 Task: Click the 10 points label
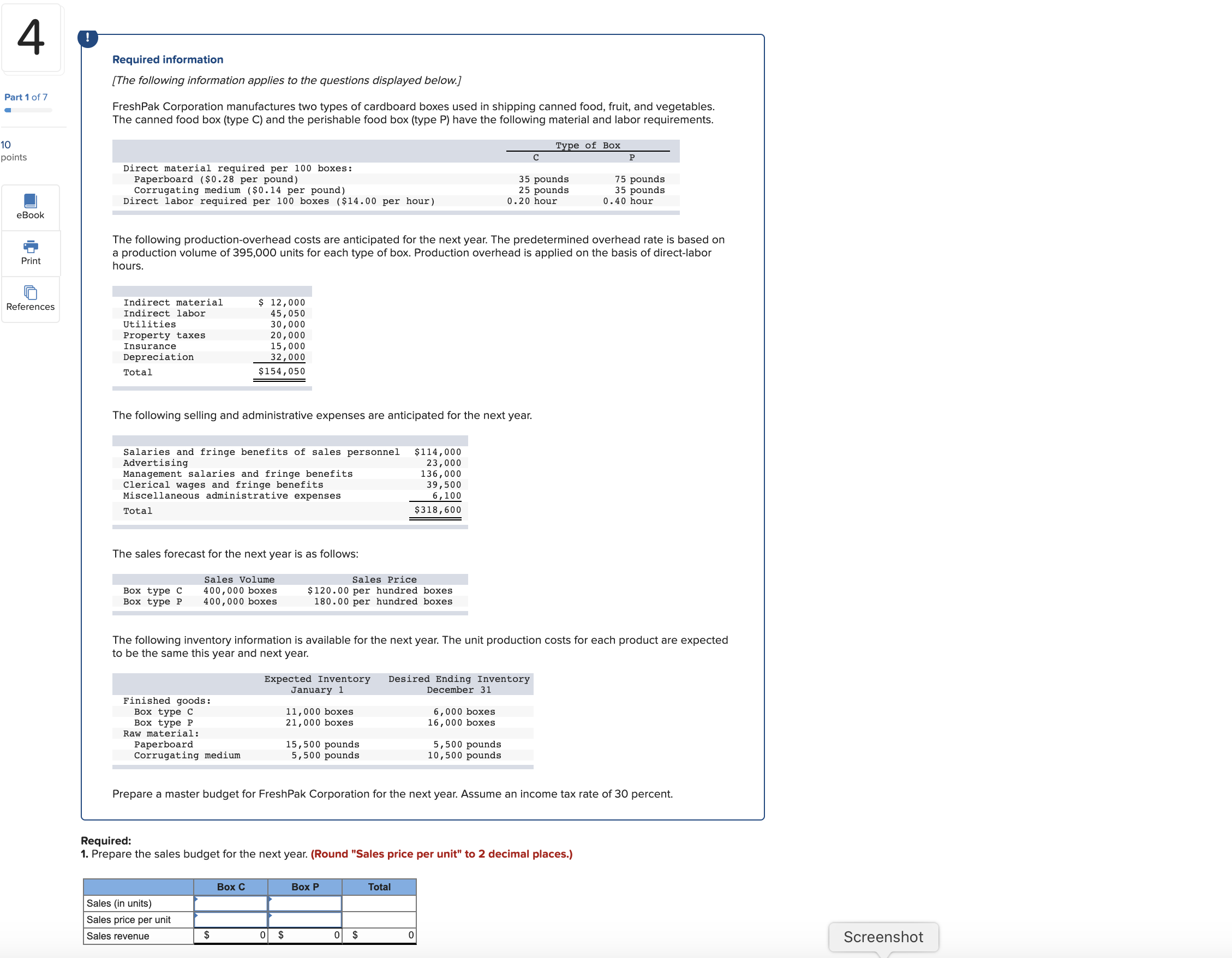(x=14, y=151)
